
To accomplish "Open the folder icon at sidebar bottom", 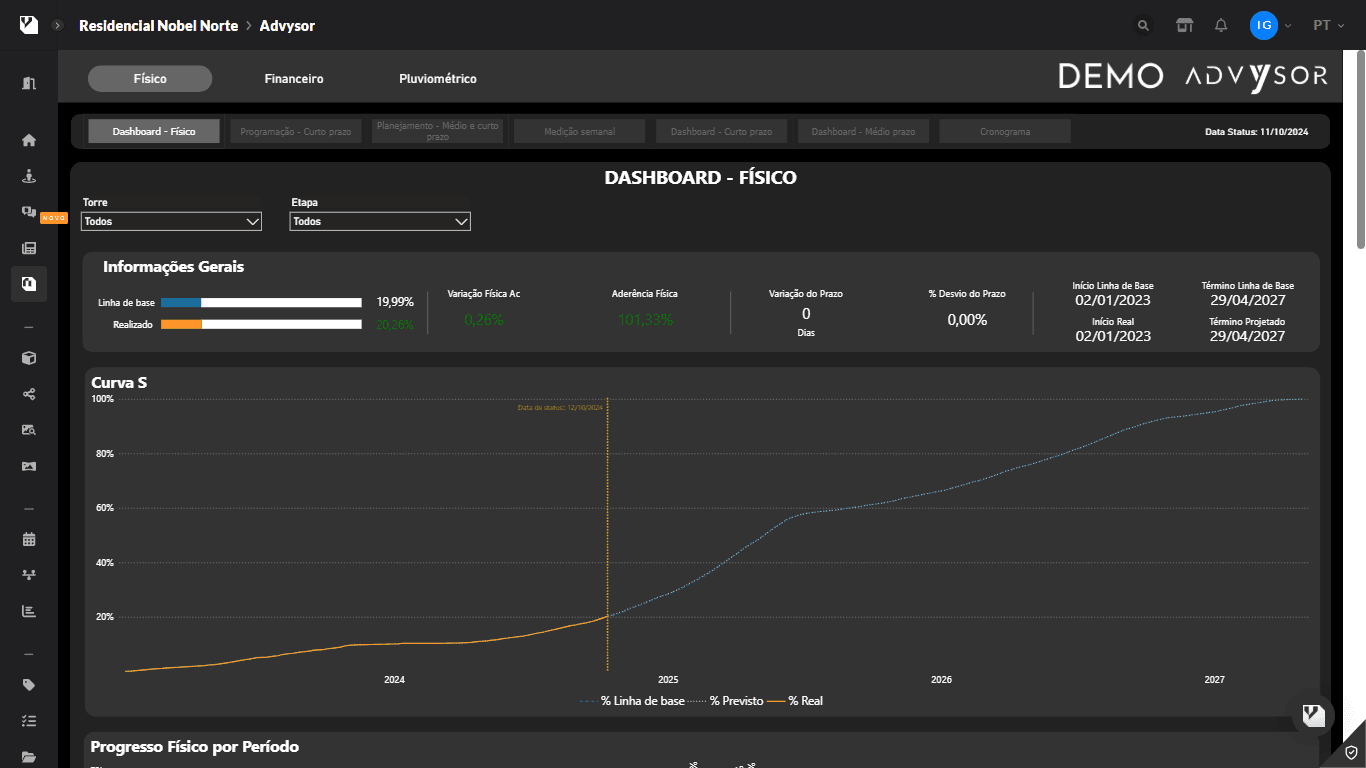I will [x=29, y=756].
